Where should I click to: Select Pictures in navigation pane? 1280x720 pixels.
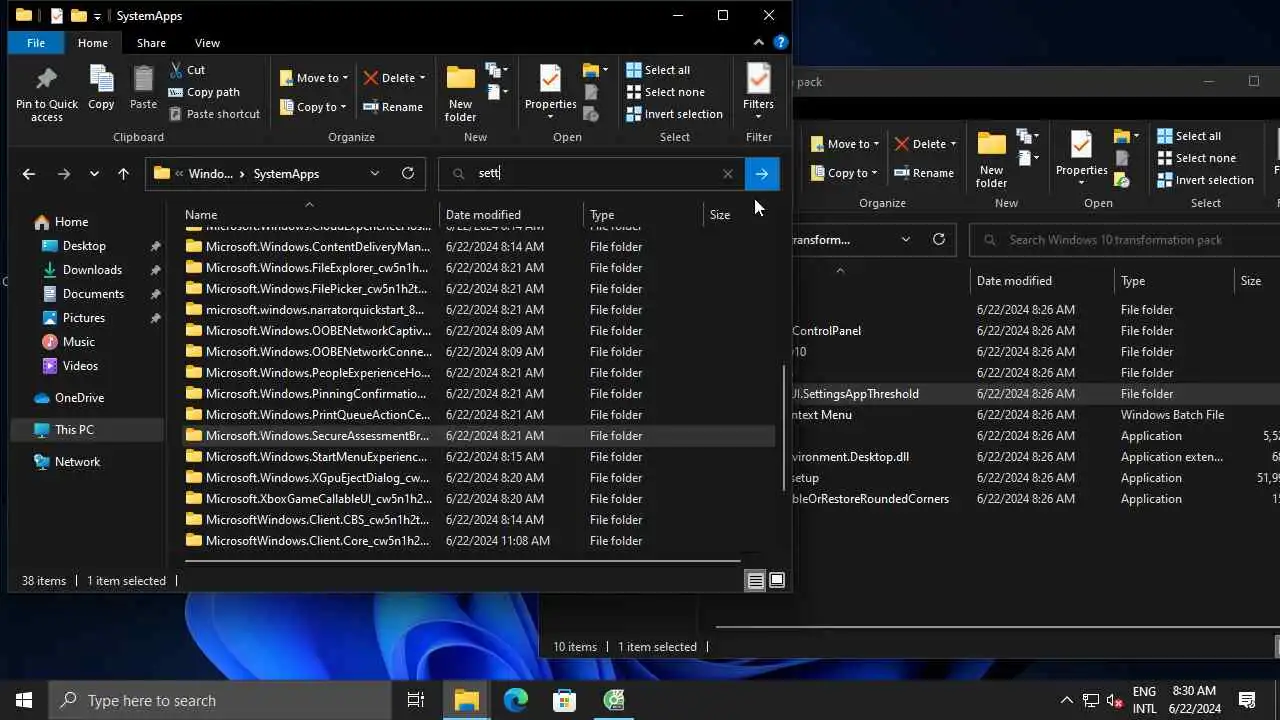coord(83,318)
